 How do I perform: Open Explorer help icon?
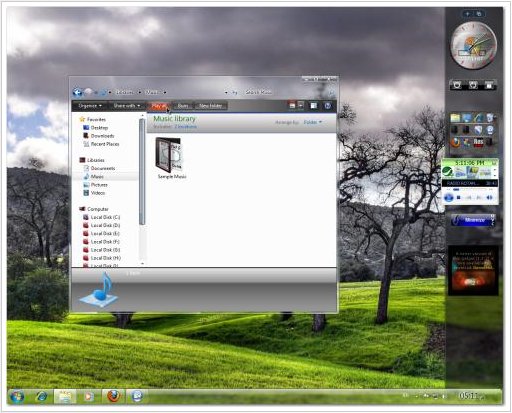coord(328,106)
